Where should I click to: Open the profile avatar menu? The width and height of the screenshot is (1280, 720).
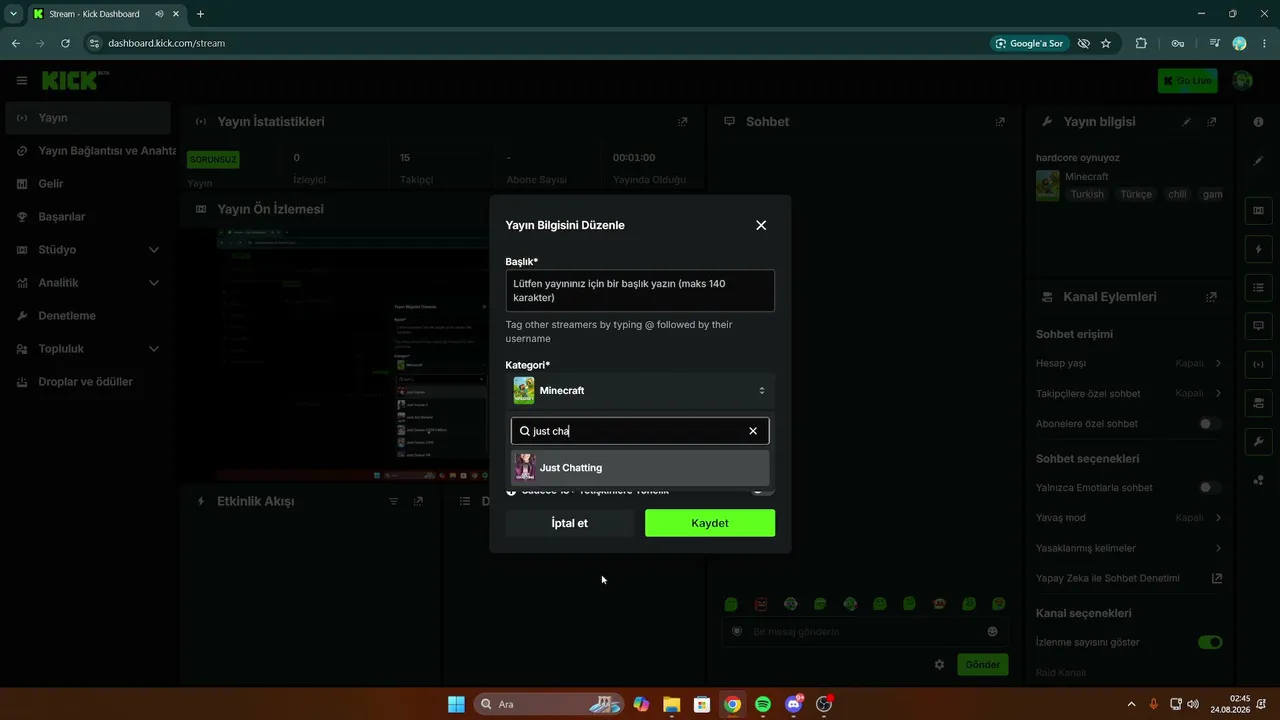coord(1242,81)
